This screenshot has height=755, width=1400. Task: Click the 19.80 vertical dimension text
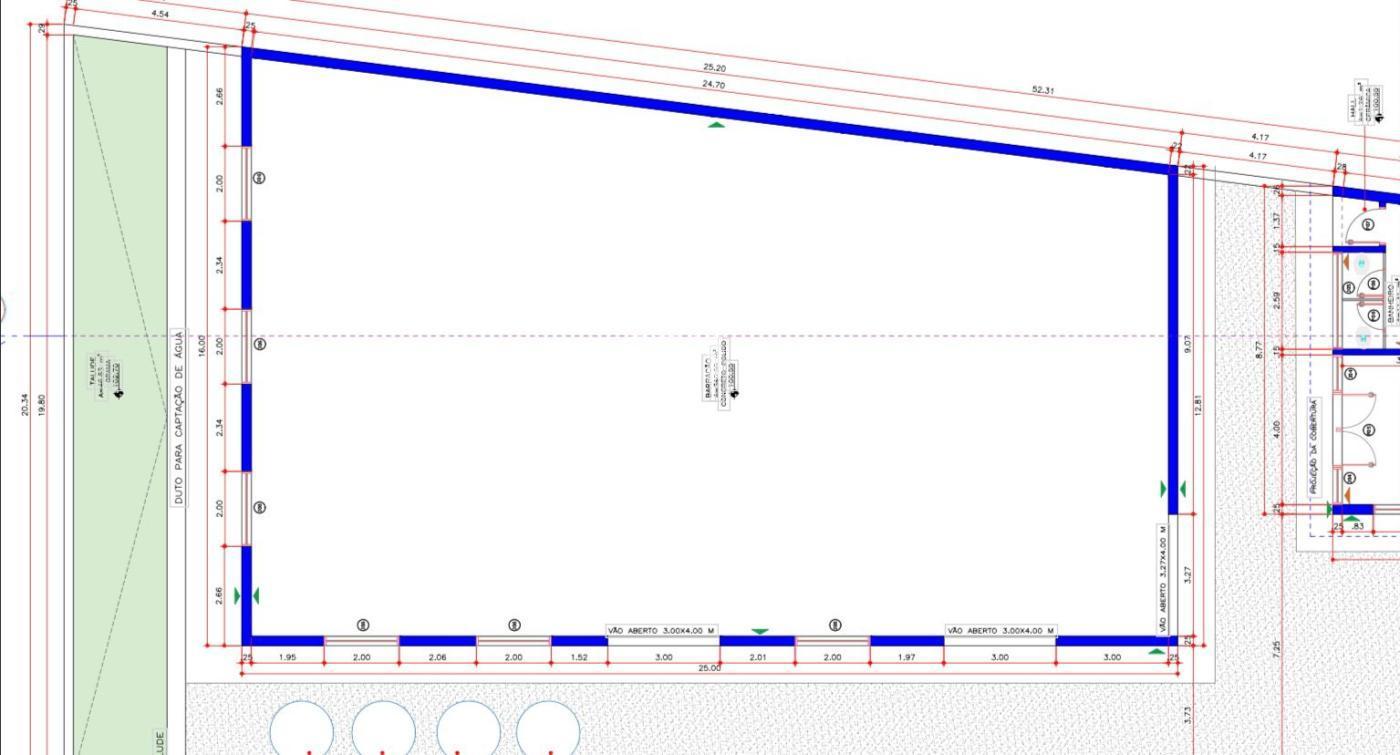coord(42,404)
